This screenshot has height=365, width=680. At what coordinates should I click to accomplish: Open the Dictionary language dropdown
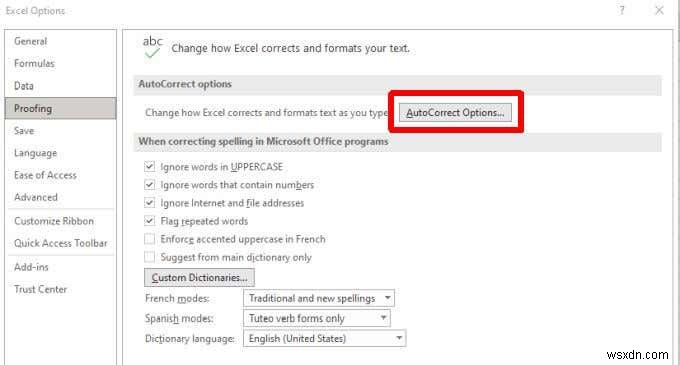click(x=324, y=338)
